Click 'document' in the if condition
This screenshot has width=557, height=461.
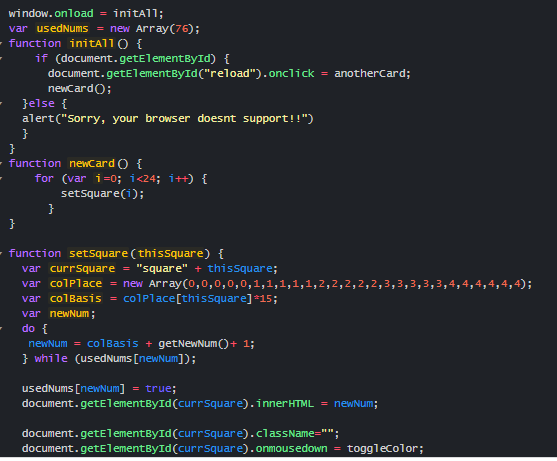coord(87,58)
